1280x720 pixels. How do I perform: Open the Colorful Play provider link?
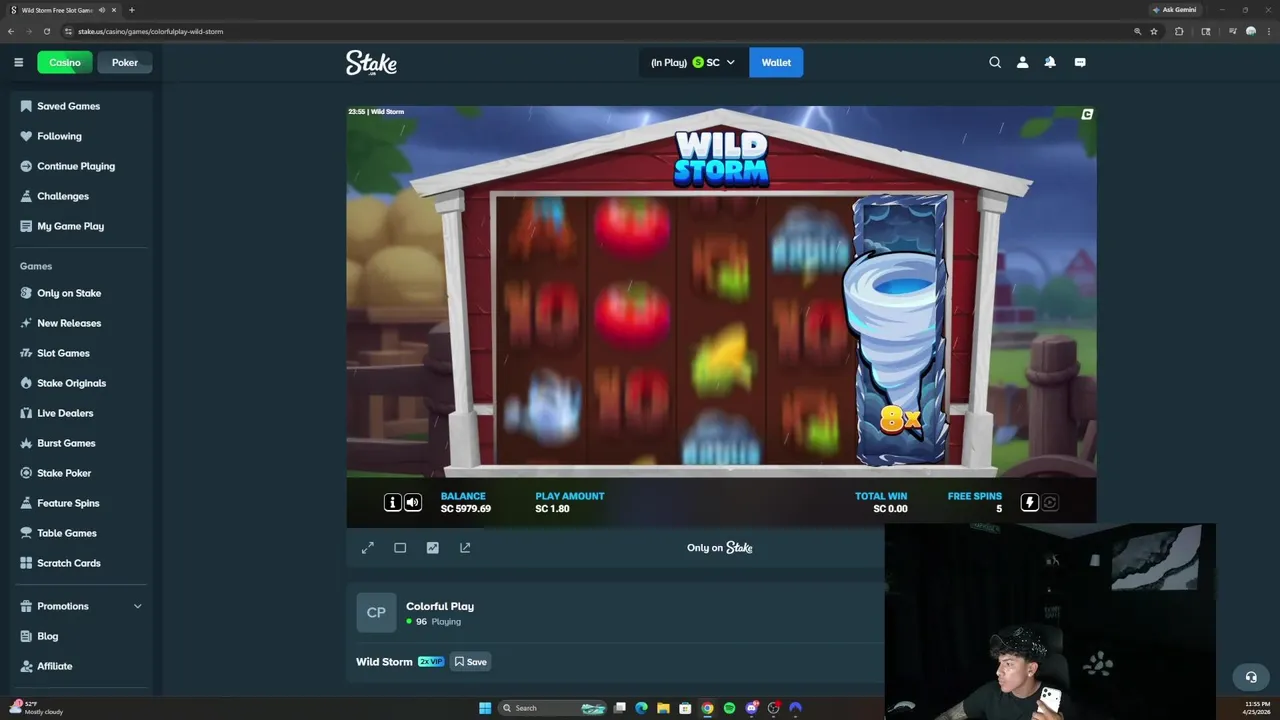[440, 606]
